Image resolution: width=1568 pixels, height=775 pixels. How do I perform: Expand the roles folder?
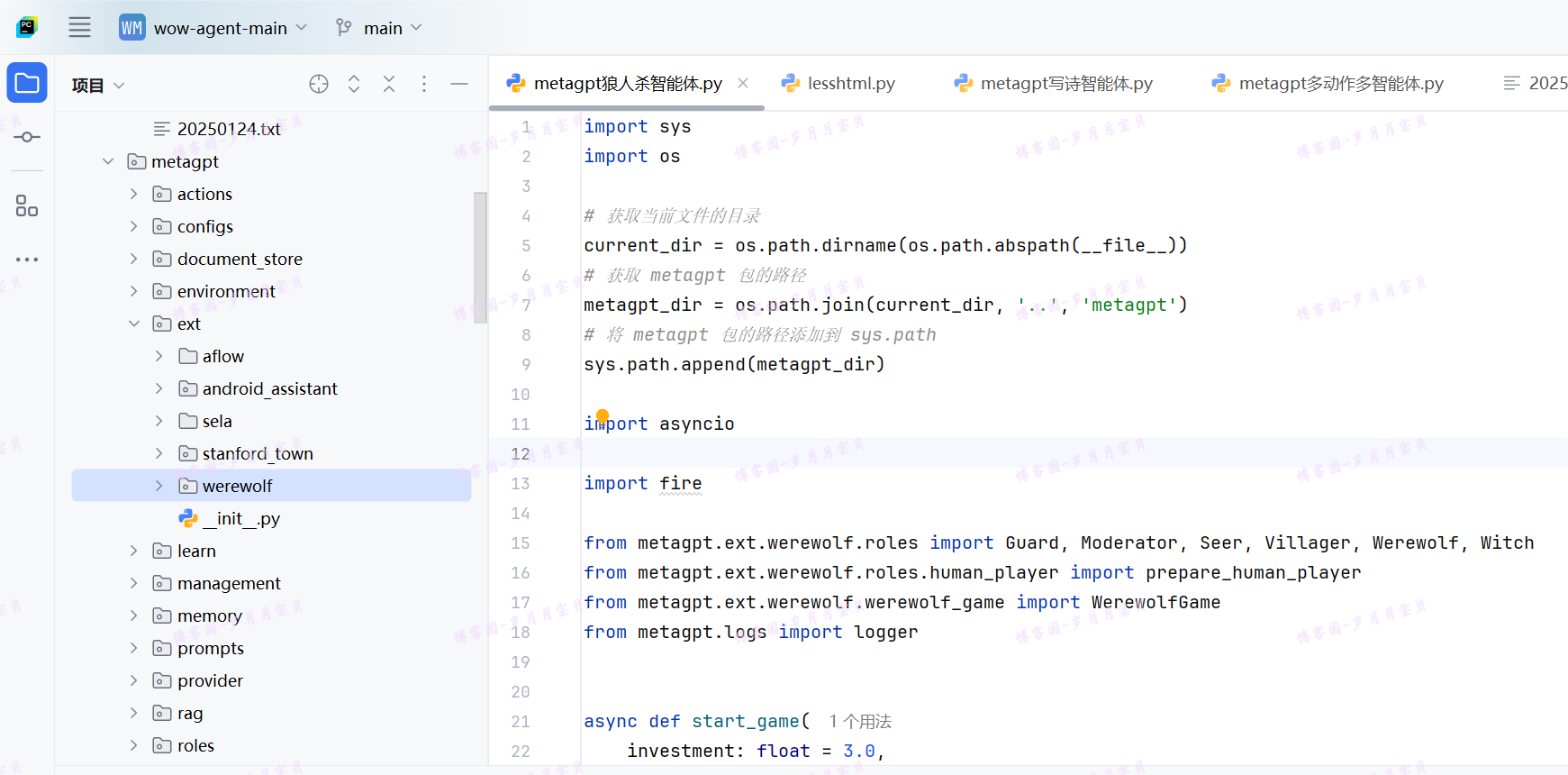click(x=133, y=745)
